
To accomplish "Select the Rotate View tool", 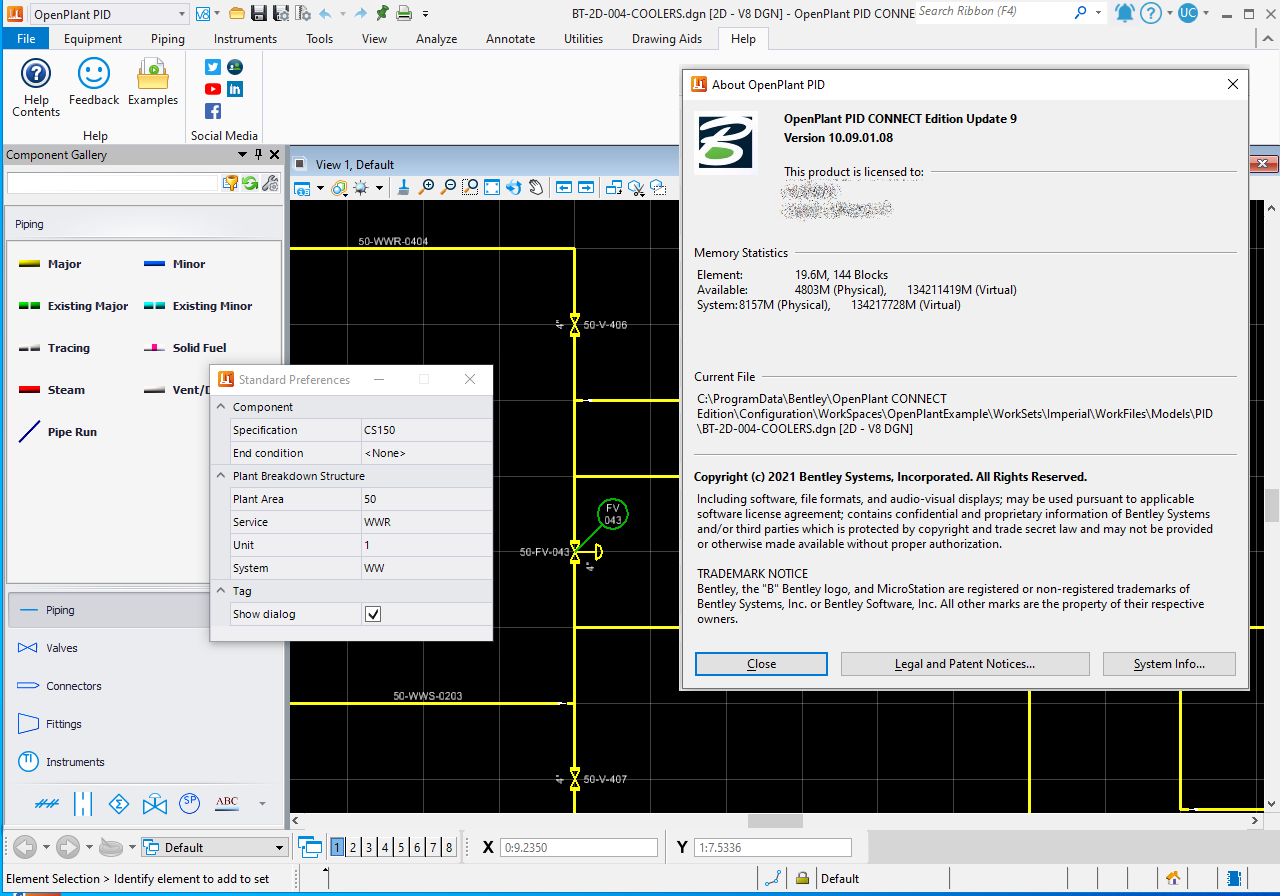I will 514,187.
